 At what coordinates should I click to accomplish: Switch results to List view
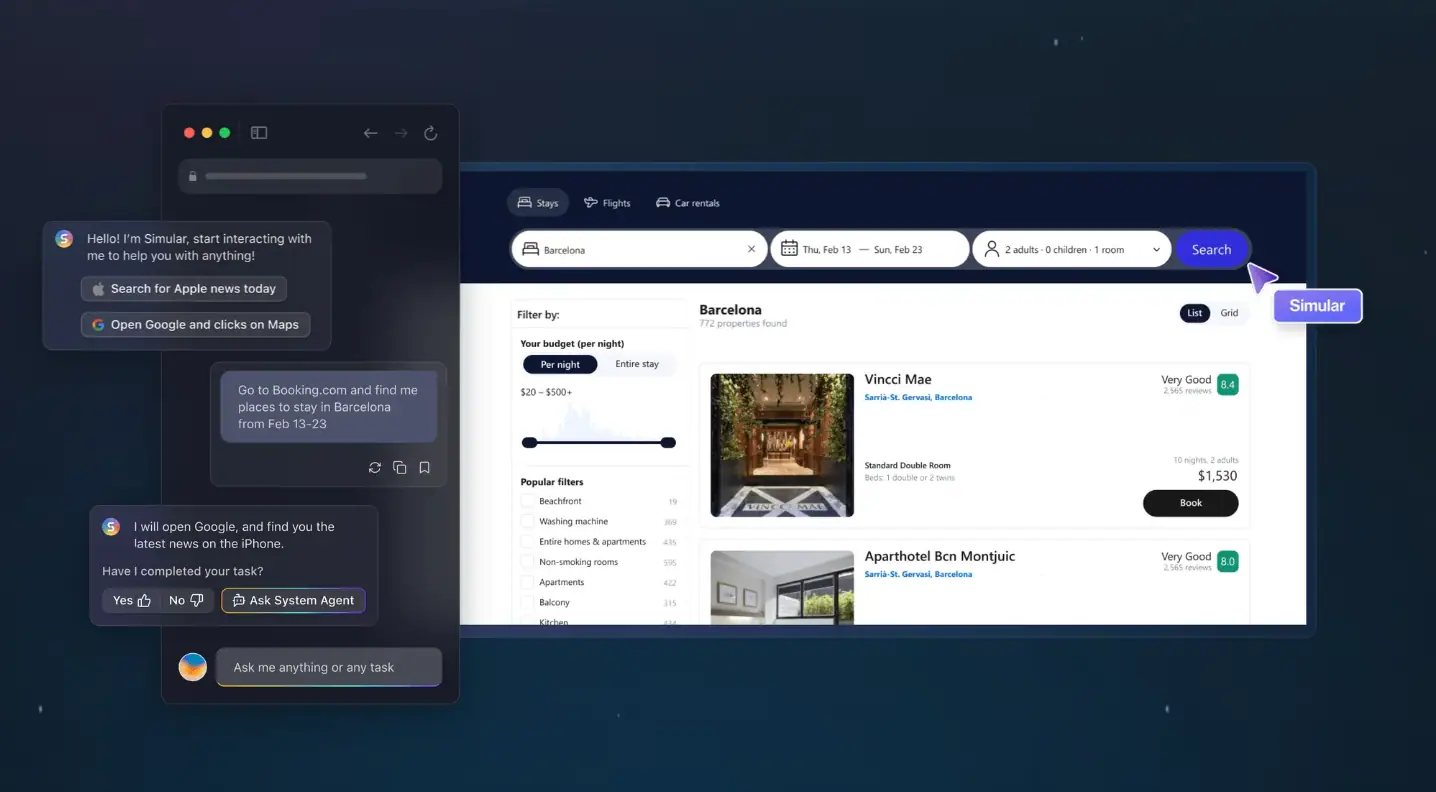(1194, 313)
